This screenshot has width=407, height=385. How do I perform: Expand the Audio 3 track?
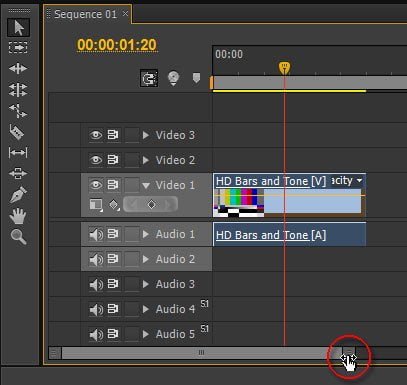(x=146, y=284)
